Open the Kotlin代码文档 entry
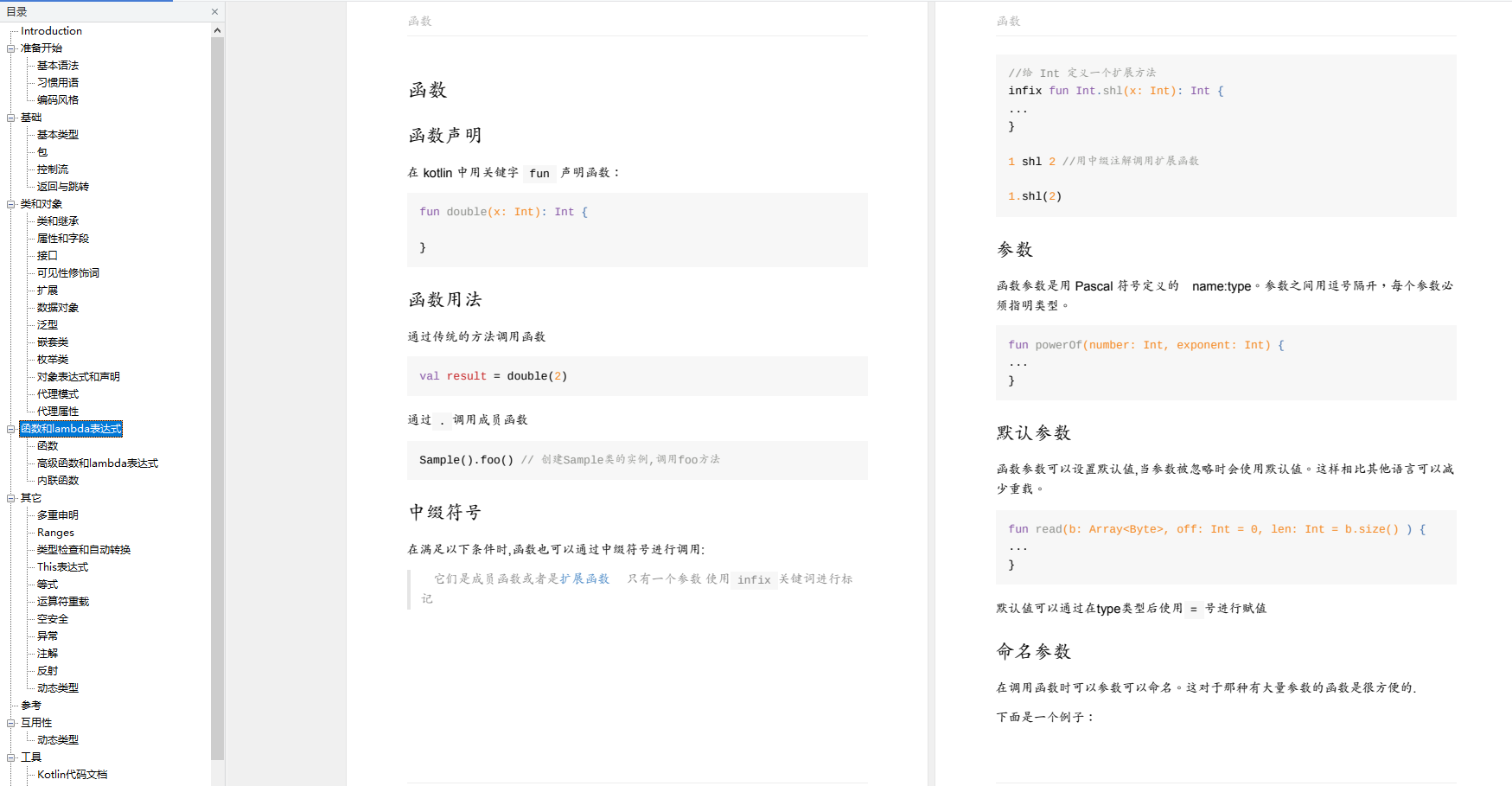 [x=73, y=775]
